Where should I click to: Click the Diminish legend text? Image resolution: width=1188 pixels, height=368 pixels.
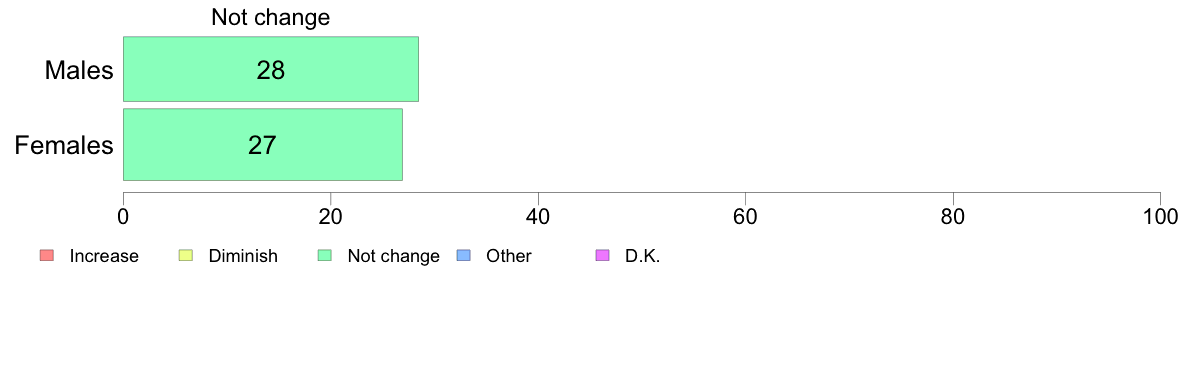click(x=243, y=256)
